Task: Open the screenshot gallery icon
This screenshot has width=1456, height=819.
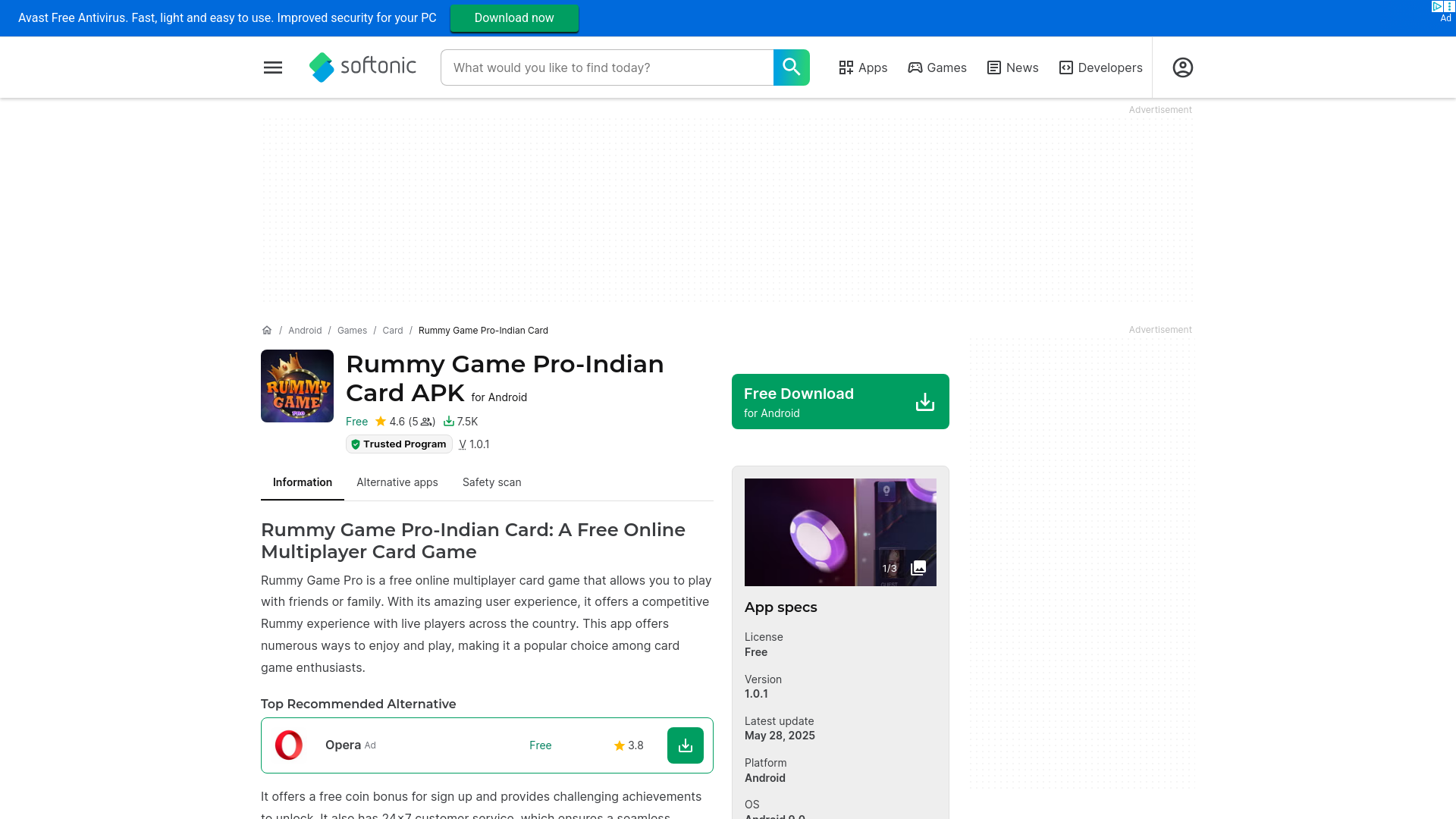Action: click(x=918, y=568)
